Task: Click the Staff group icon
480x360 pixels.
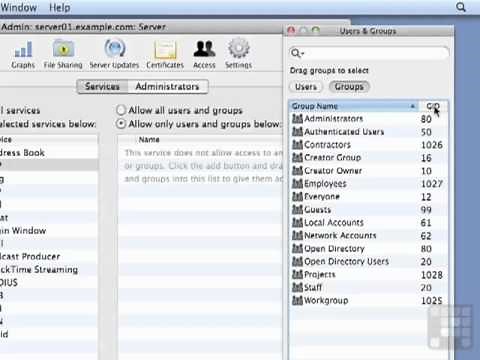Action: click(297, 287)
